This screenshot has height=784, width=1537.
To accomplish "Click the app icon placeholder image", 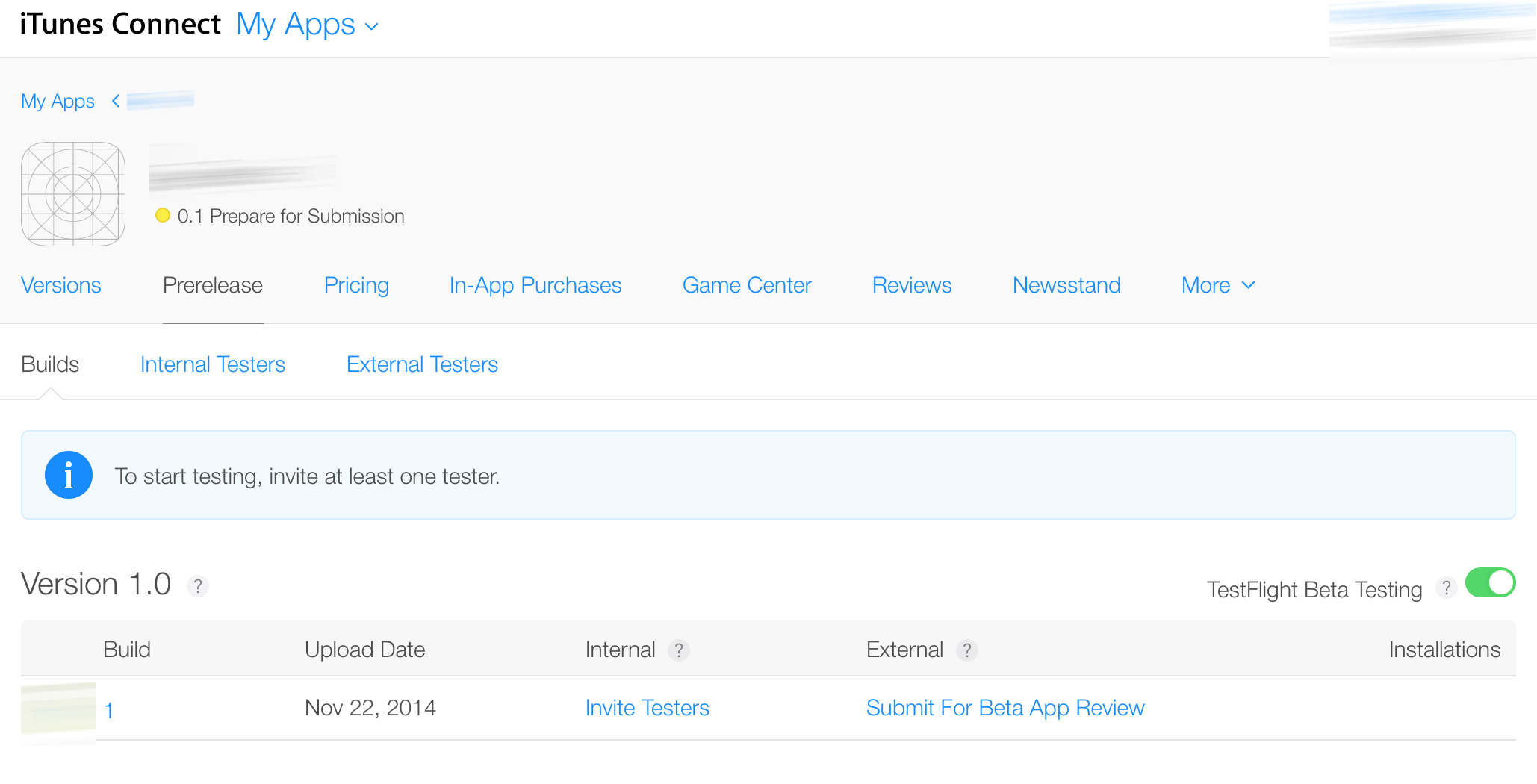I will coord(73,194).
